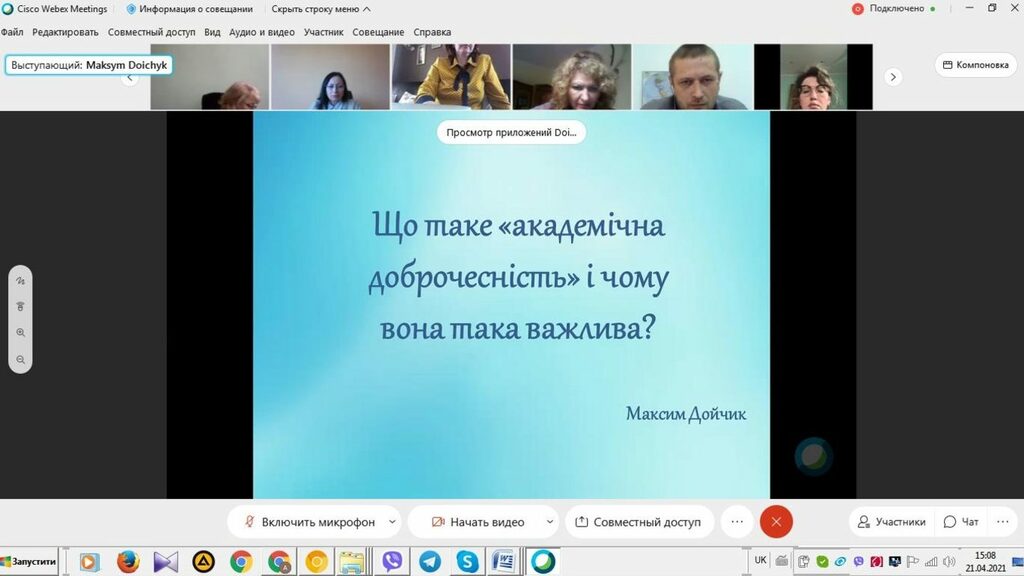
Task: Toggle the Участники participants panel
Action: pos(890,522)
